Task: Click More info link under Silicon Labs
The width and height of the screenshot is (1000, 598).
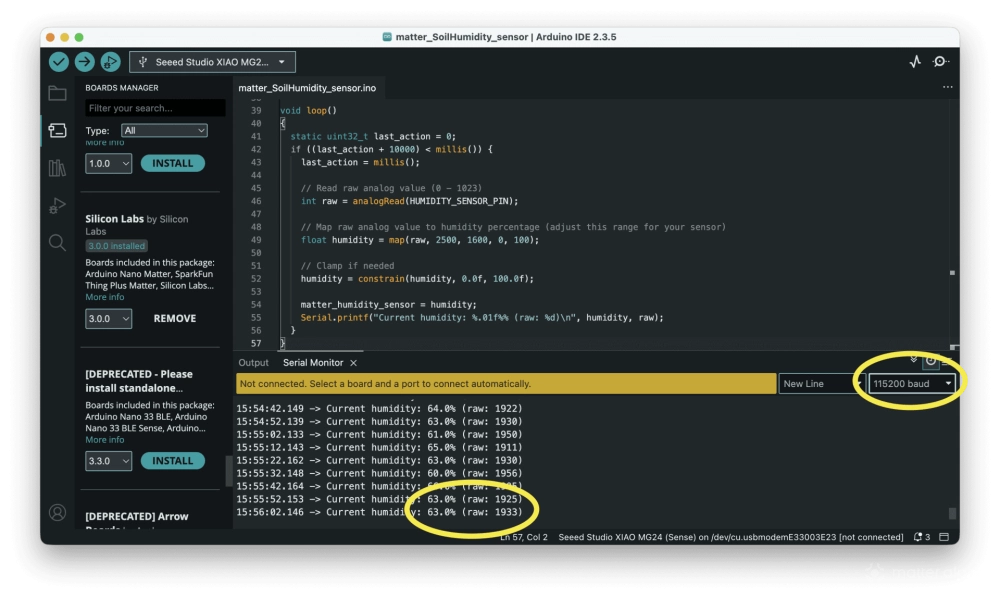Action: point(105,297)
